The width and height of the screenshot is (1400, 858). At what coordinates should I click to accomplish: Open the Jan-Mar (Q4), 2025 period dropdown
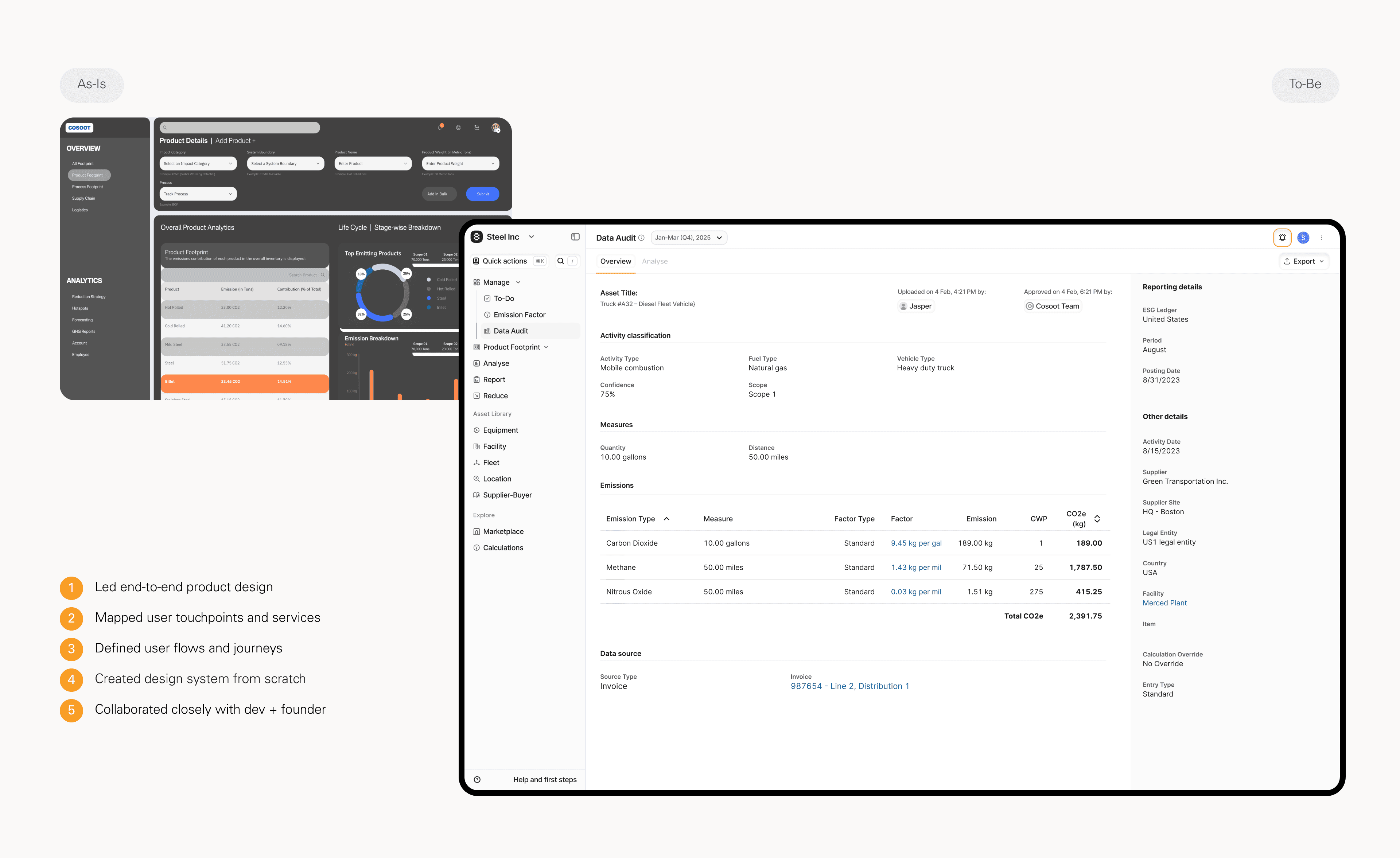click(688, 238)
